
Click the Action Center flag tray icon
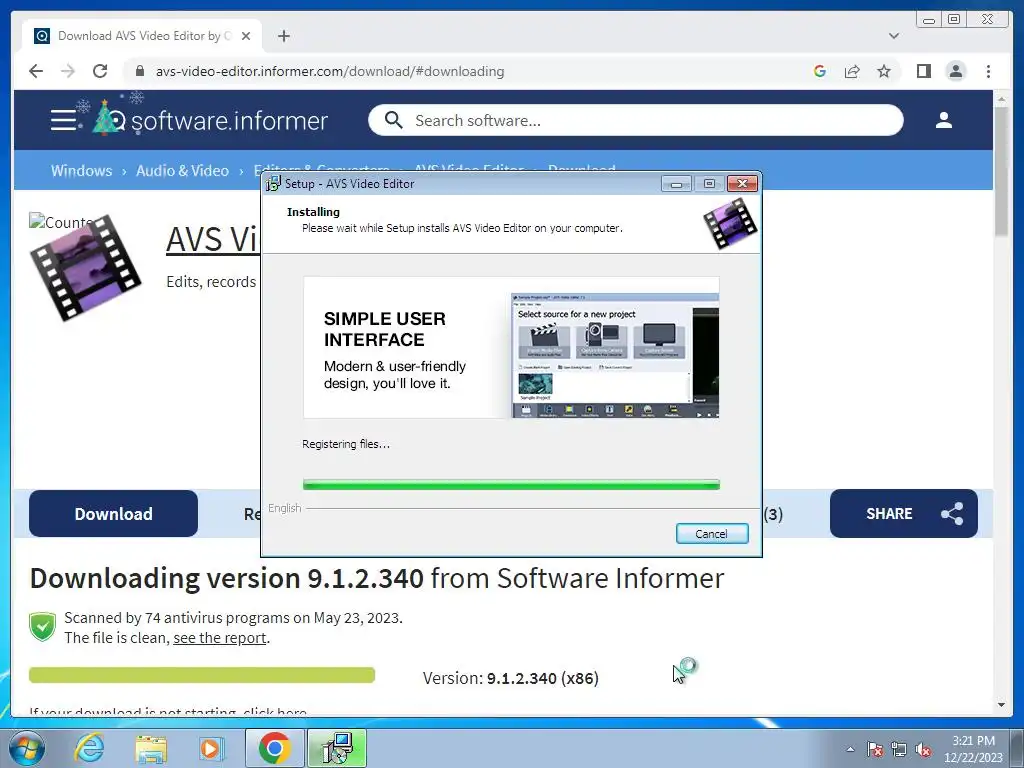[875, 749]
